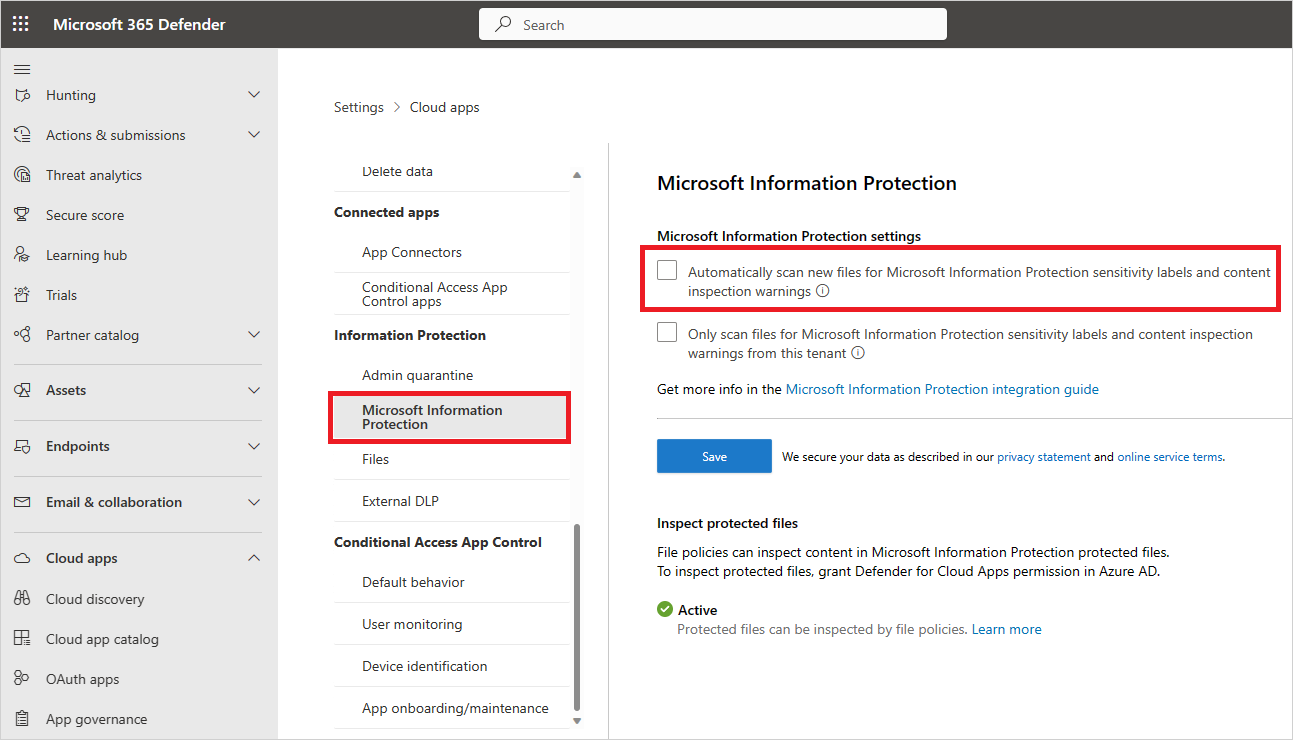Open the Microsoft Information Protection integration guide

941,389
